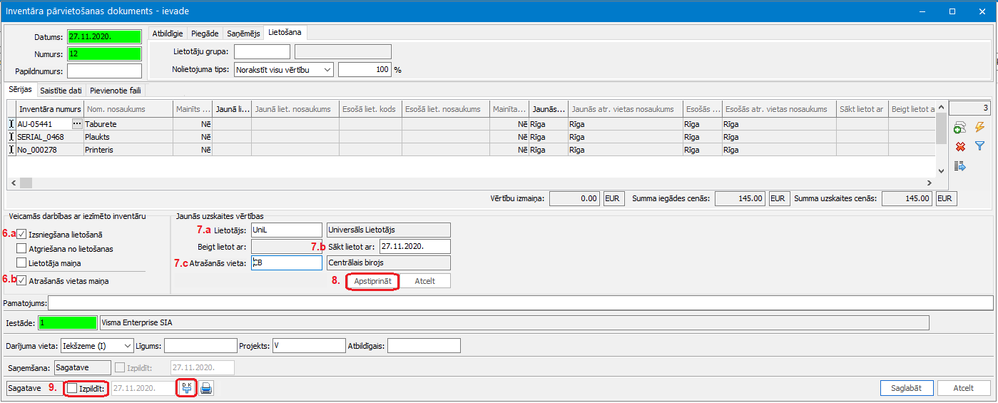Uncheck Izsniegšana lietošanā checkbox
998x403 pixels.
pos(21,234)
